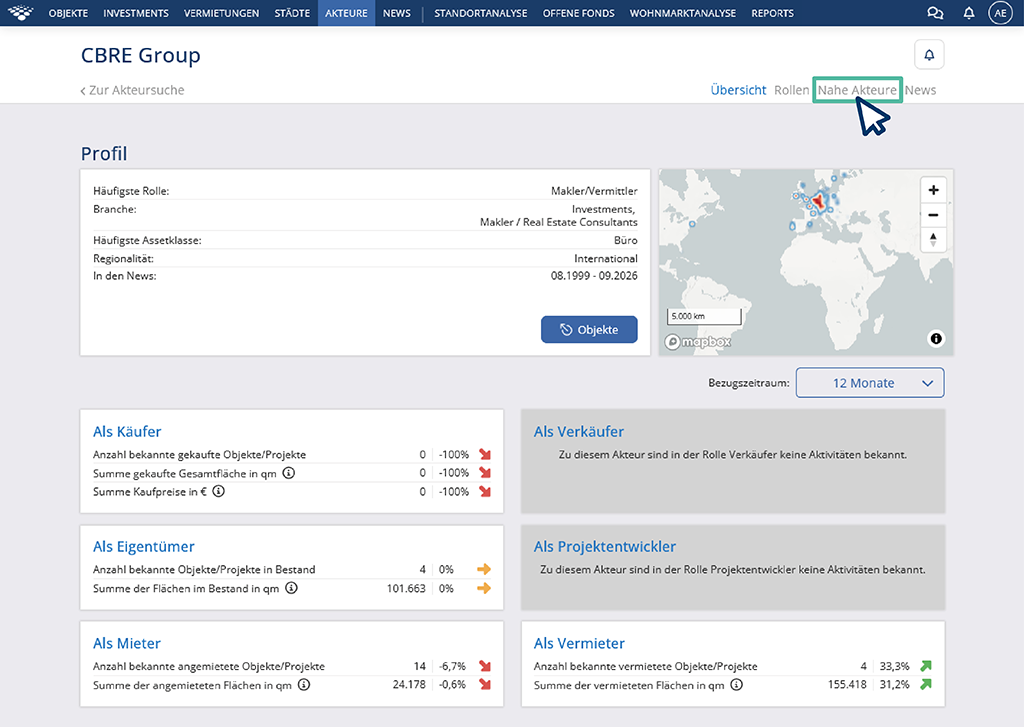1024x727 pixels.
Task: Open the Als Eigentümer heading link
Action: [x=144, y=546]
